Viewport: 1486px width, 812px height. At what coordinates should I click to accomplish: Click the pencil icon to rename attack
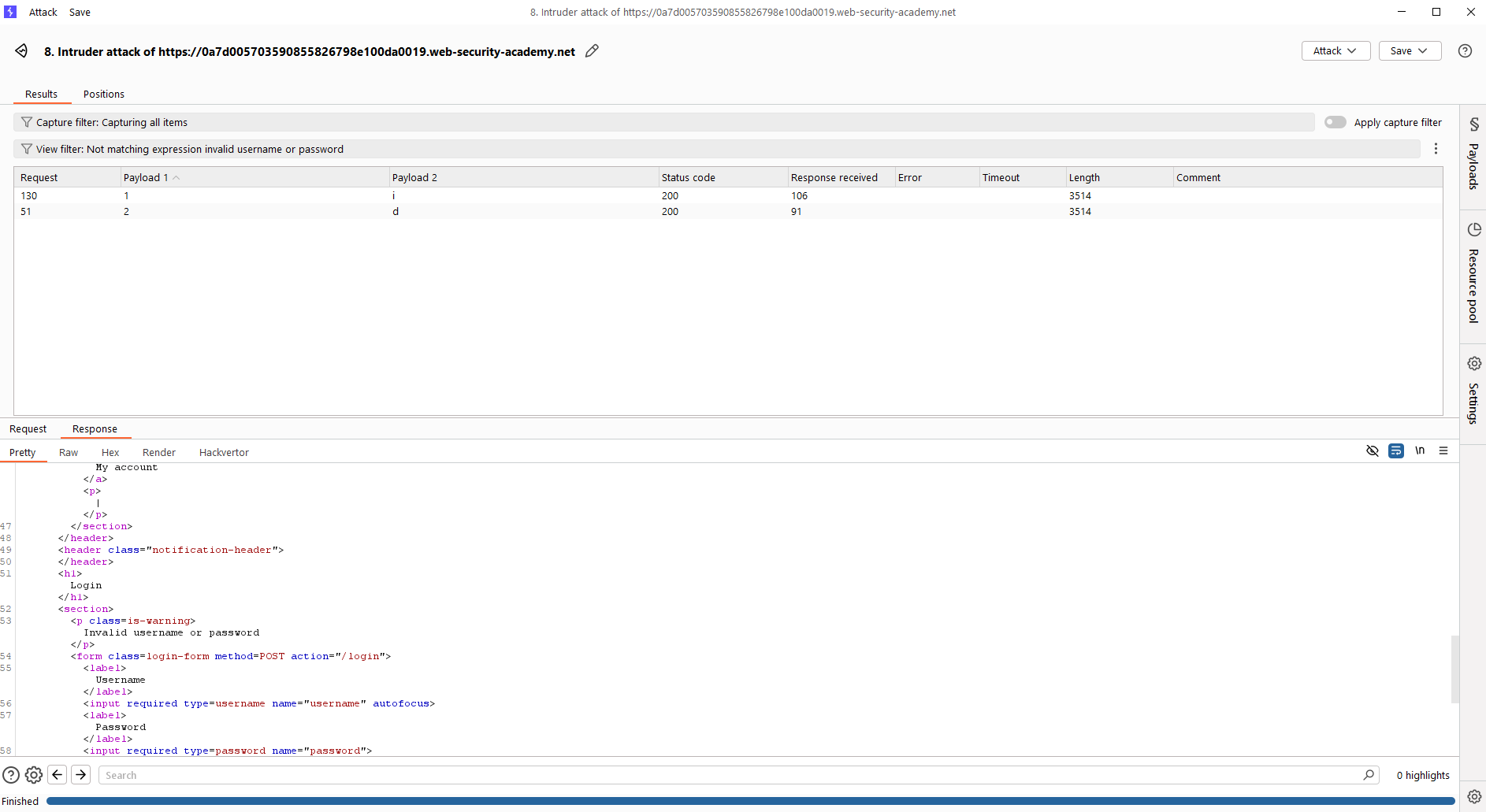click(x=592, y=51)
